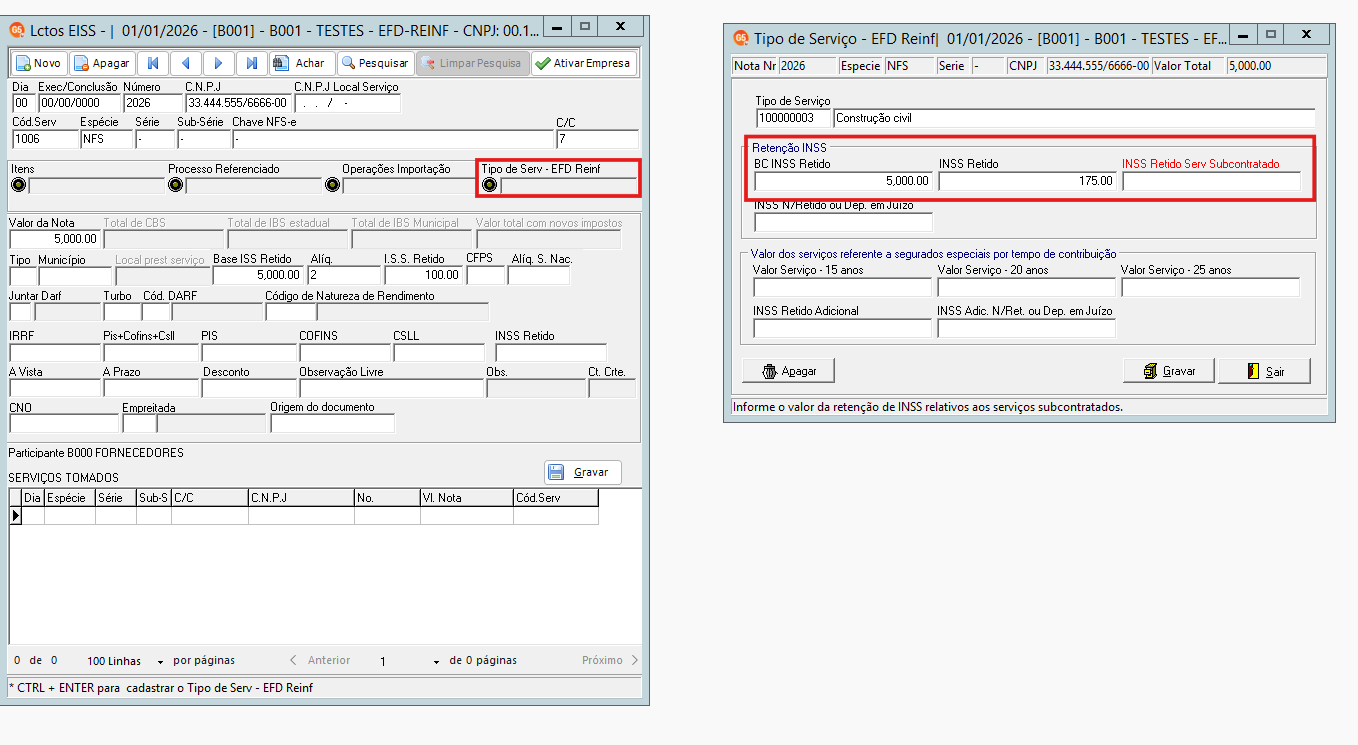Click the Apagar toolbar button in Lctos EISS
The height and width of the screenshot is (745, 1358).
pyautogui.click(x=101, y=63)
